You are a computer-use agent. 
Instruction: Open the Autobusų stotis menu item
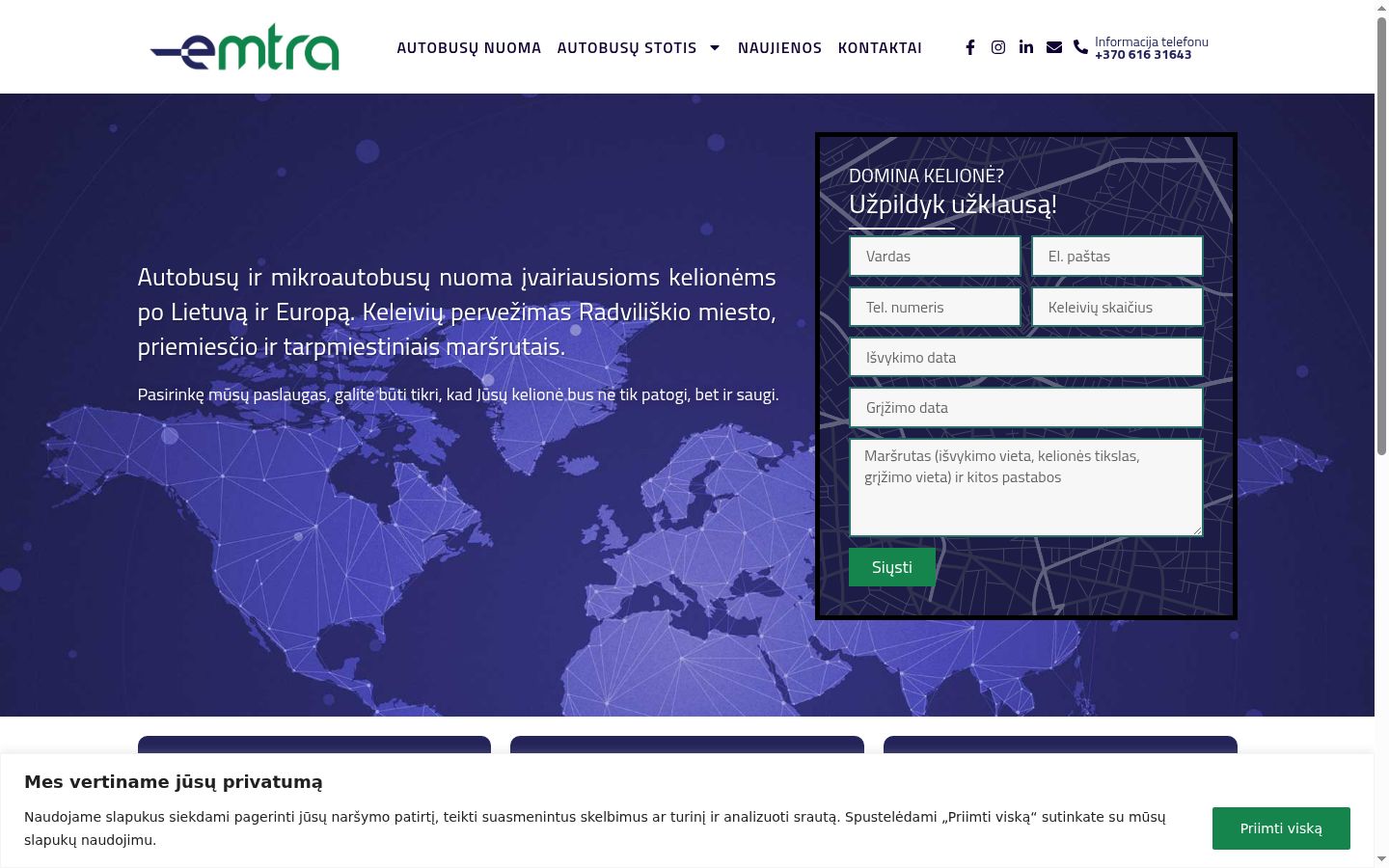(x=627, y=47)
